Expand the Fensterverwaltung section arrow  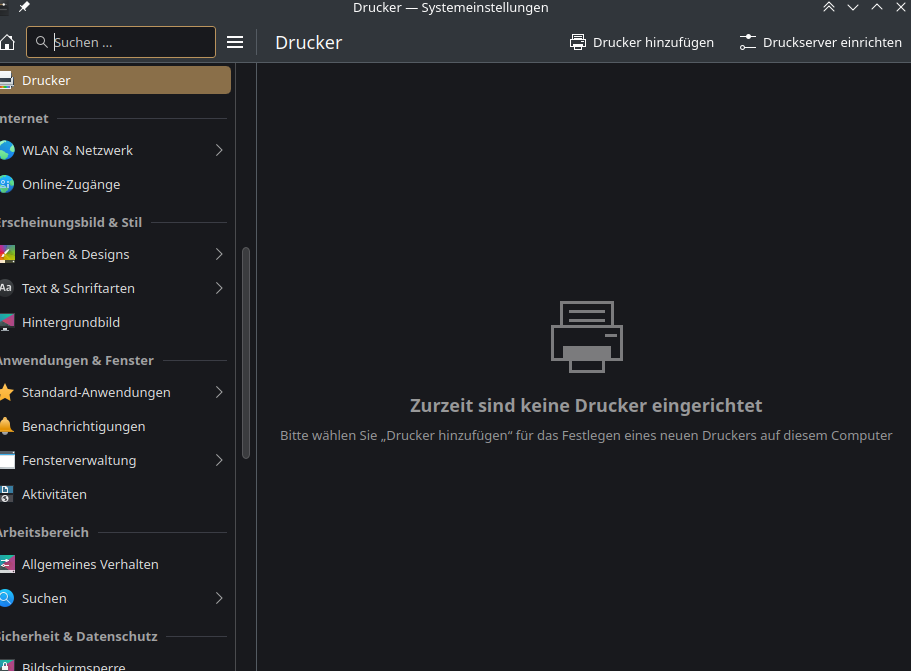pos(218,460)
